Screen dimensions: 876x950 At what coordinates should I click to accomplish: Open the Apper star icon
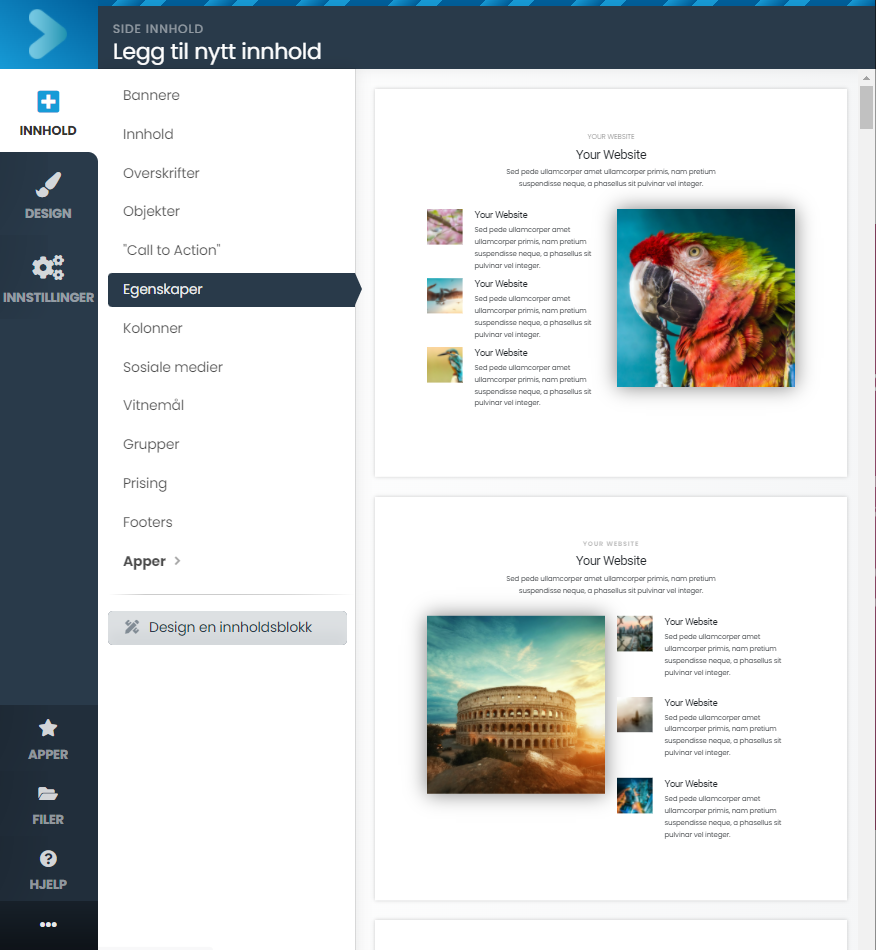[48, 729]
